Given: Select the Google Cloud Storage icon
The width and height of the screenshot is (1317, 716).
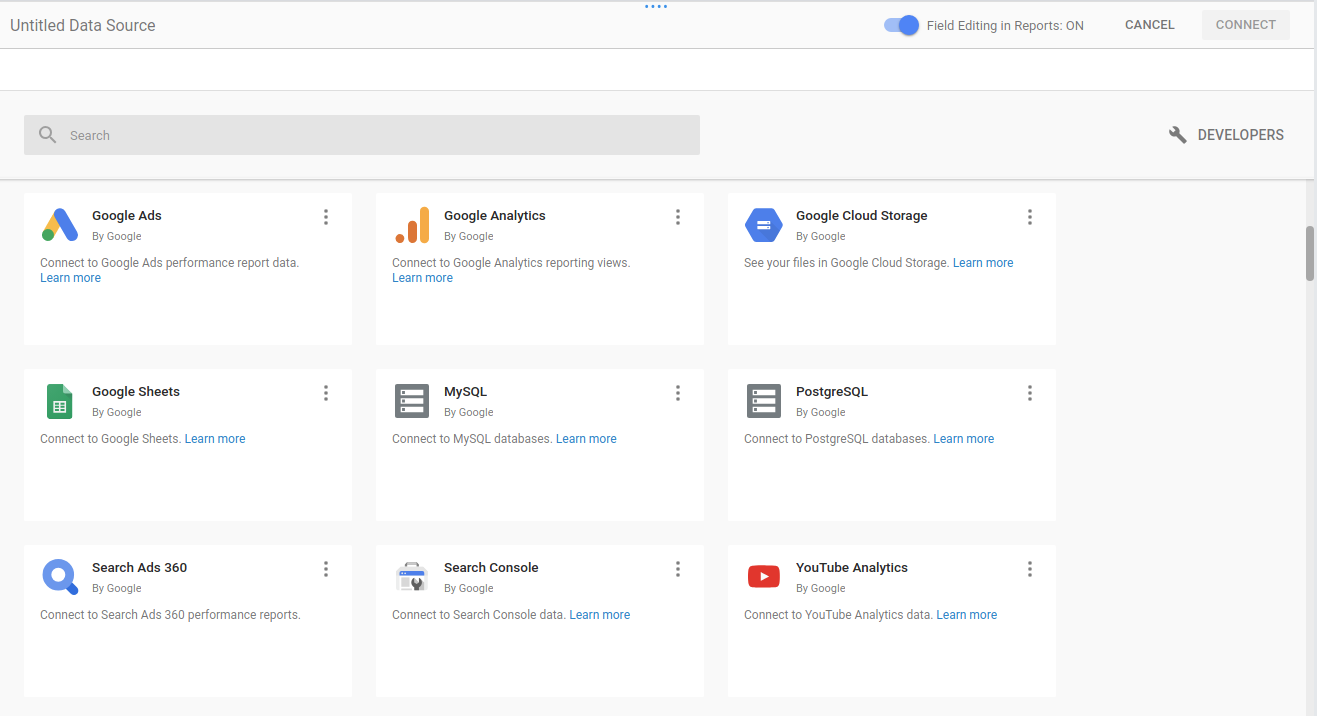Looking at the screenshot, I should point(763,224).
